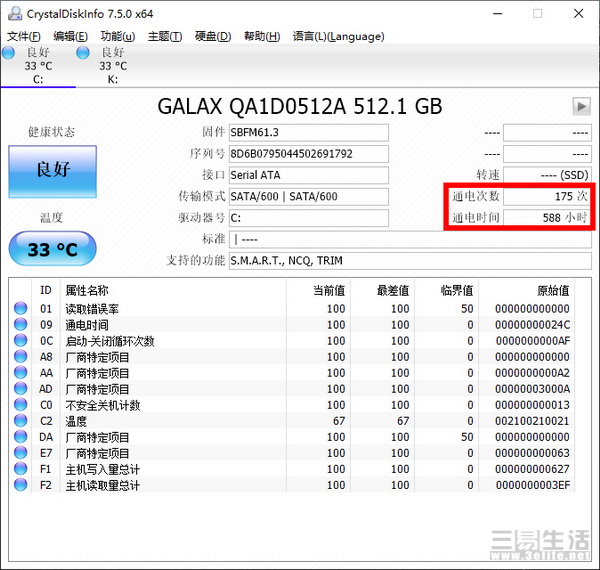Click the blue status icon for attribute F1

[21, 469]
